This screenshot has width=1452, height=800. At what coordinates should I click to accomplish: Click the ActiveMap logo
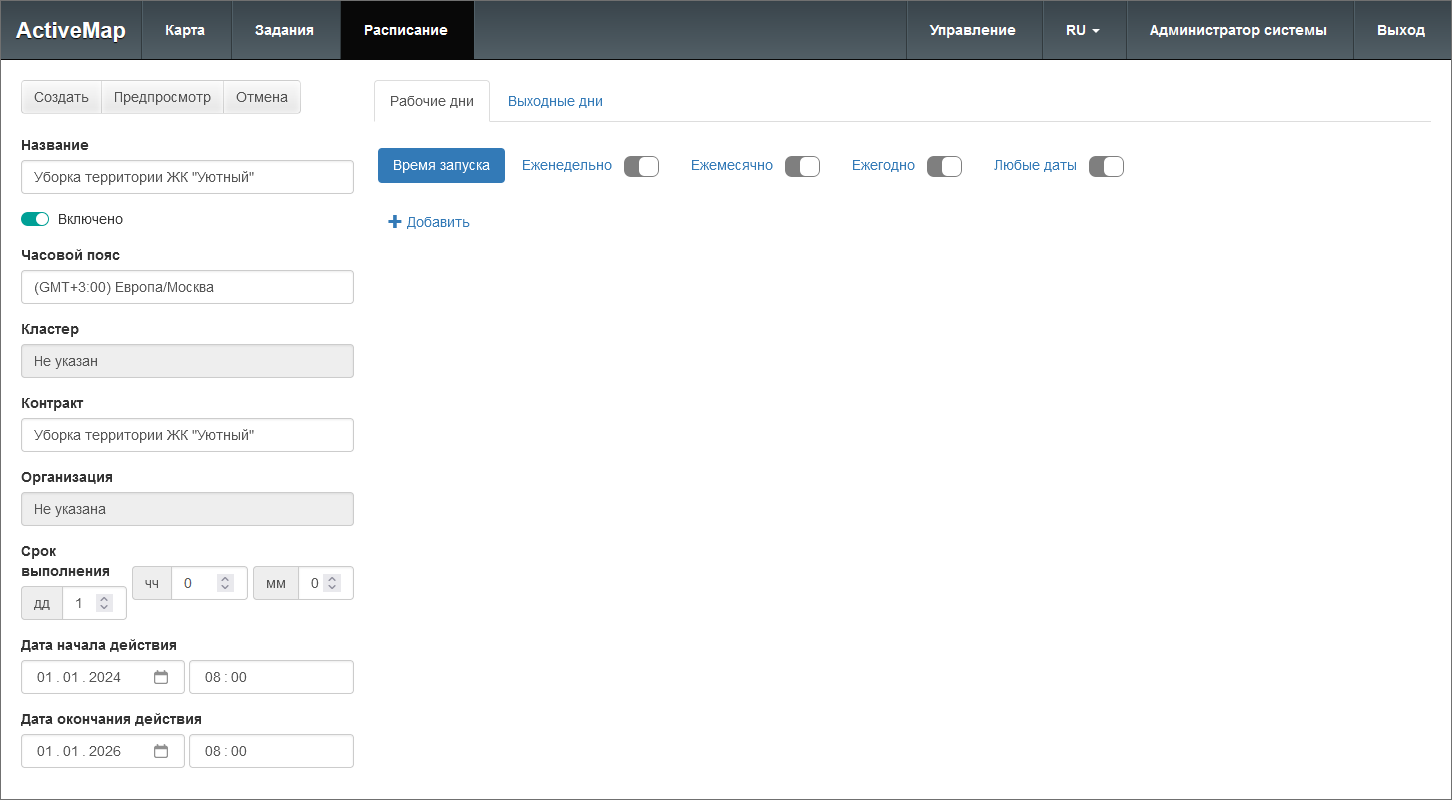(x=71, y=30)
